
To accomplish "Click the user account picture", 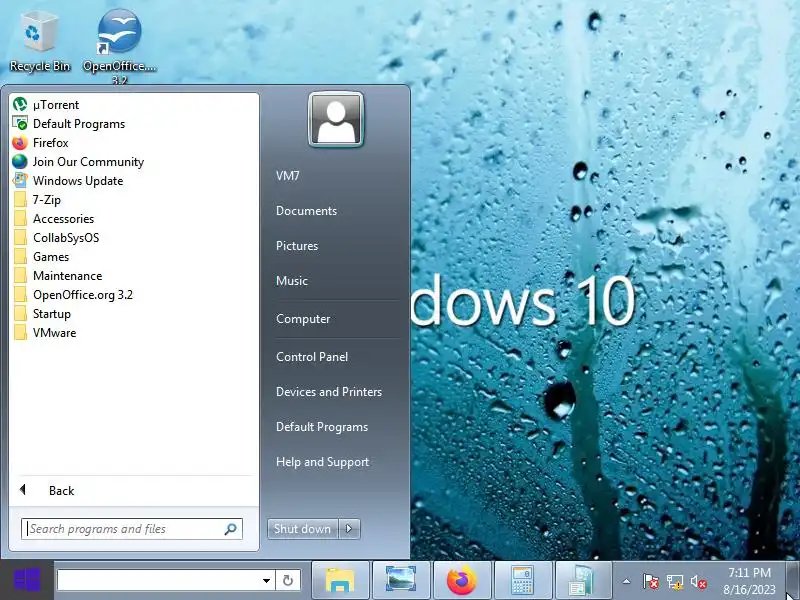I will [336, 119].
